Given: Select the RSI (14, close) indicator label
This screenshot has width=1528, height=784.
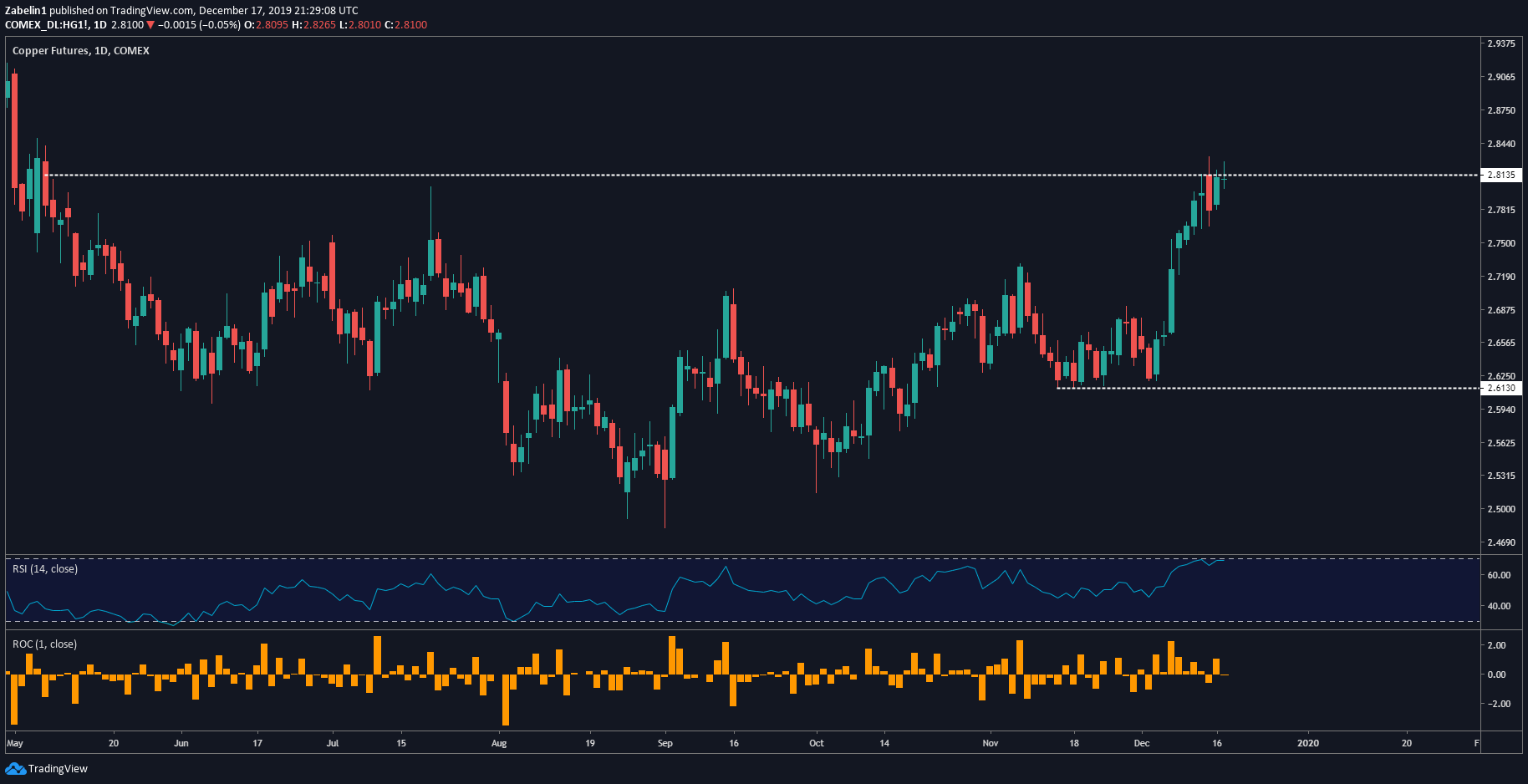Looking at the screenshot, I should point(43,568).
